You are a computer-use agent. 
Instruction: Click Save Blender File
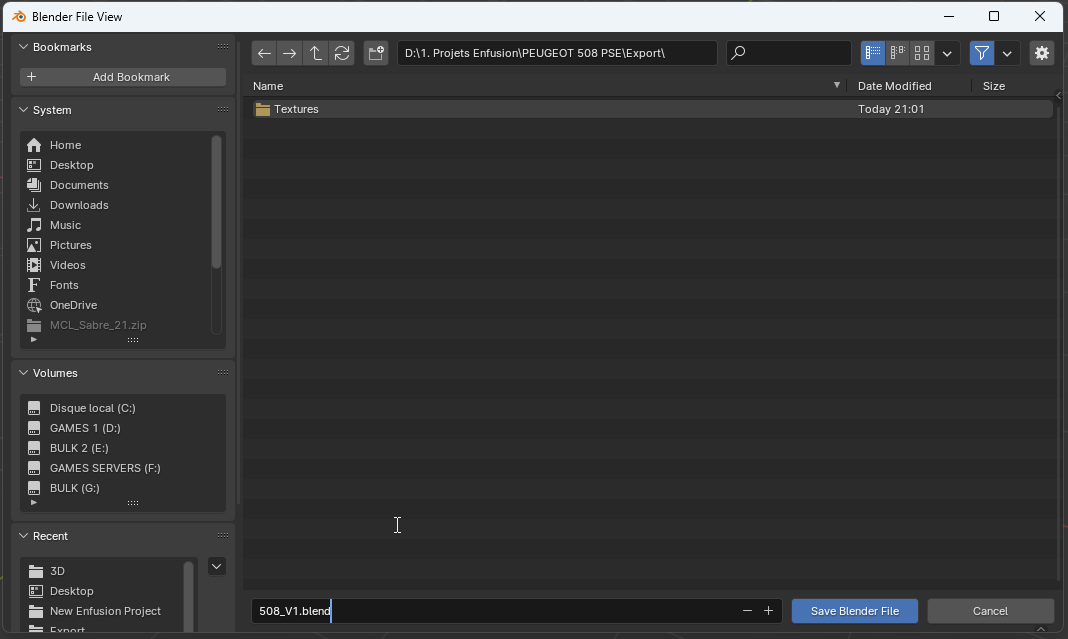(855, 611)
